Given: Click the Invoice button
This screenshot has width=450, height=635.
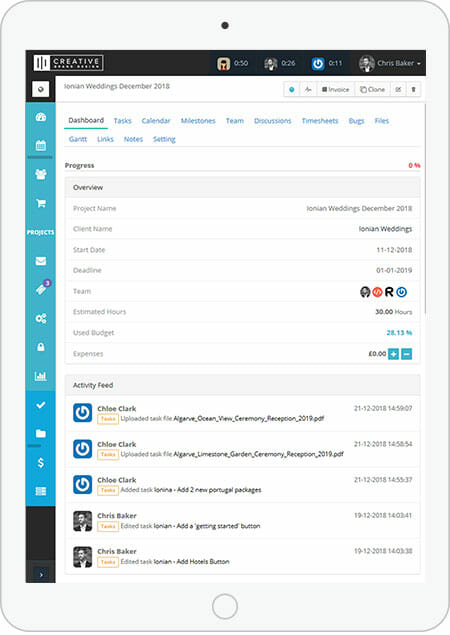Looking at the screenshot, I should (335, 89).
